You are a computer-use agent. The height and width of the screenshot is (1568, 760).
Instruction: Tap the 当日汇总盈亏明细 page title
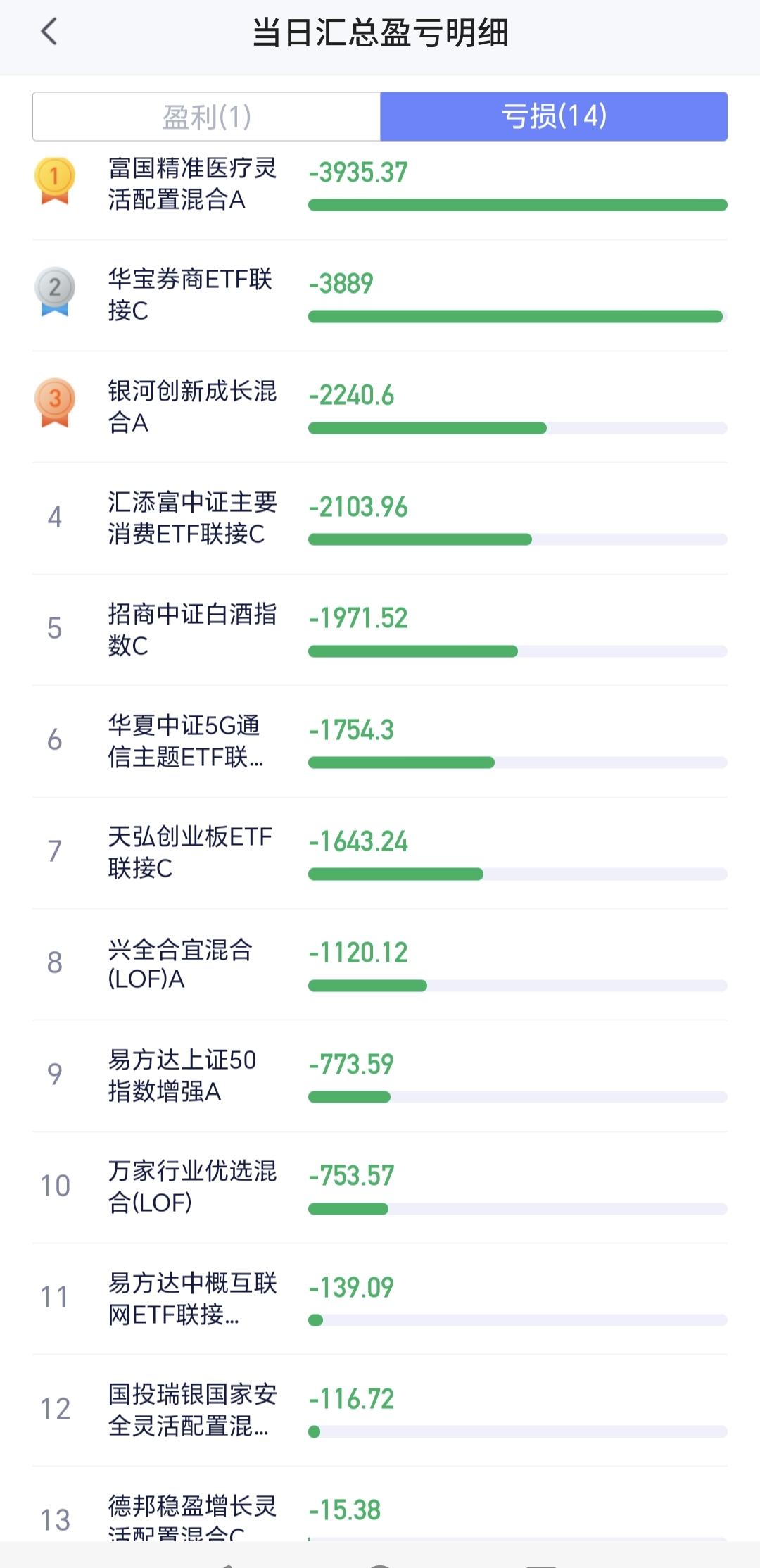380,32
